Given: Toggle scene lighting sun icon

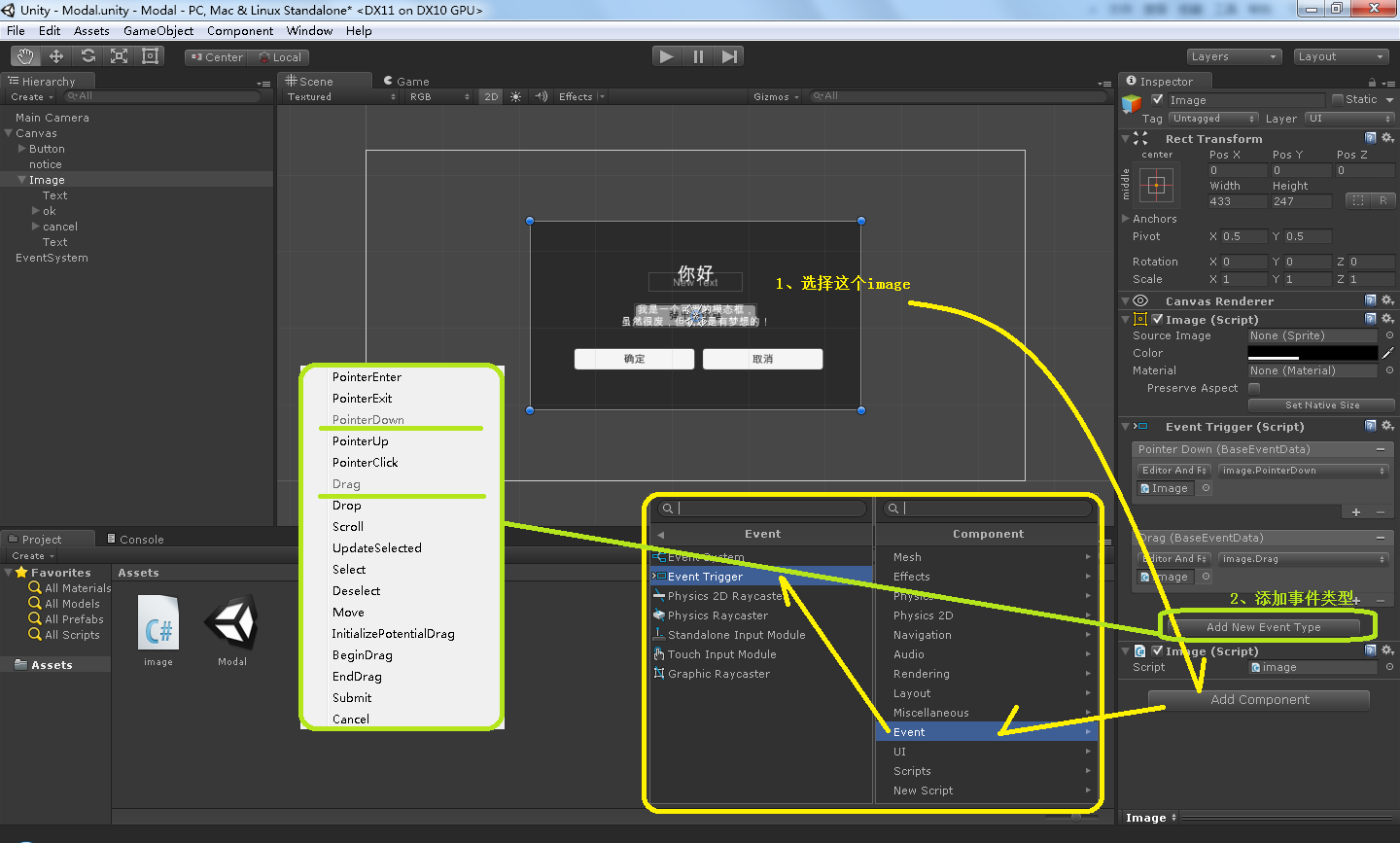Looking at the screenshot, I should coord(515,96).
